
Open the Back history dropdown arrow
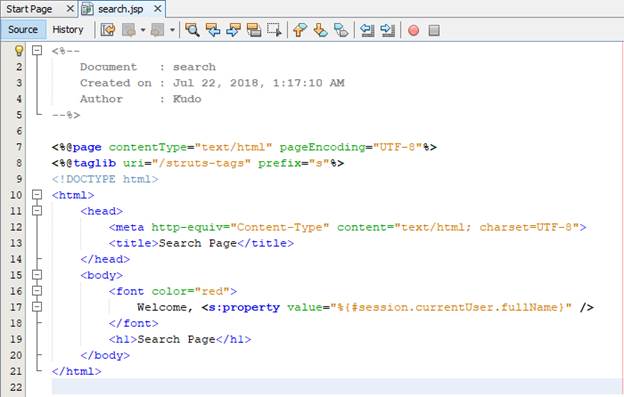(x=143, y=30)
